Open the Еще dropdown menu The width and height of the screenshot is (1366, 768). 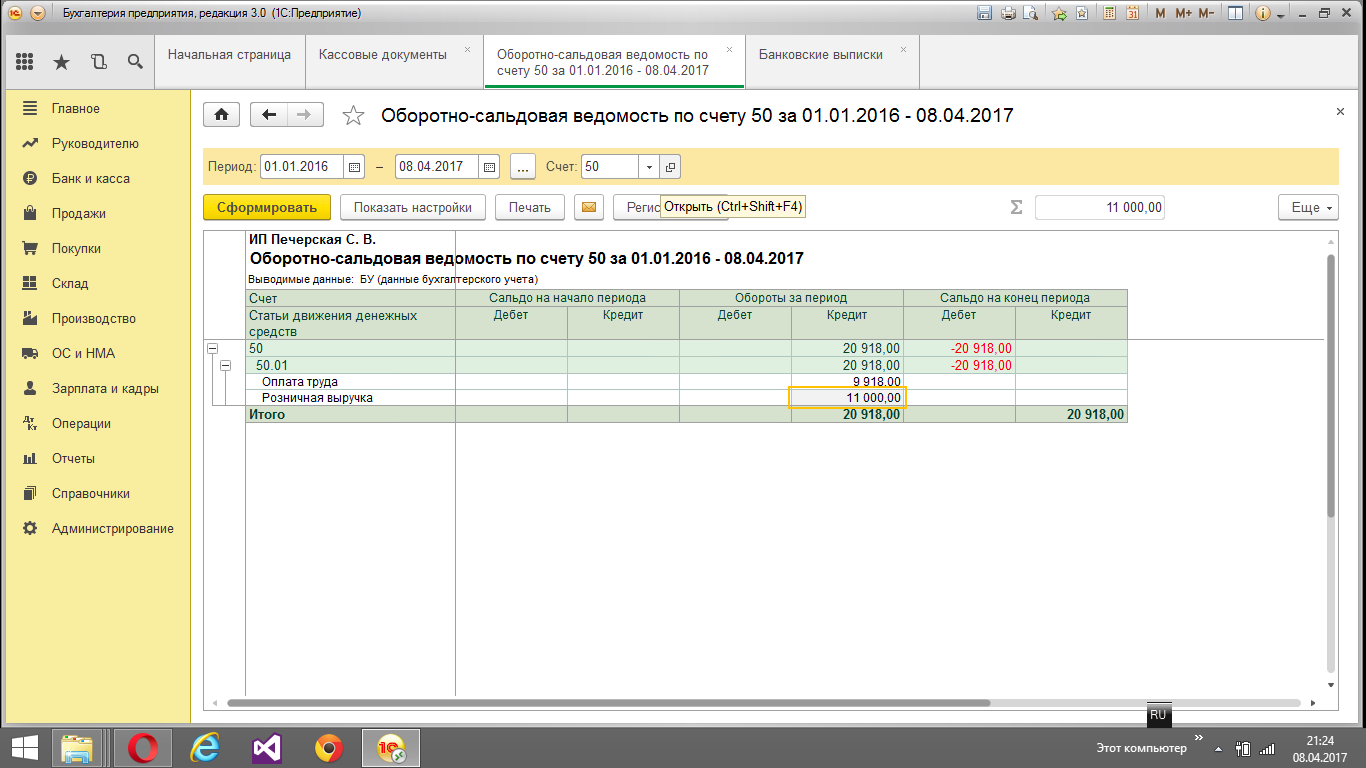pyautogui.click(x=1307, y=207)
